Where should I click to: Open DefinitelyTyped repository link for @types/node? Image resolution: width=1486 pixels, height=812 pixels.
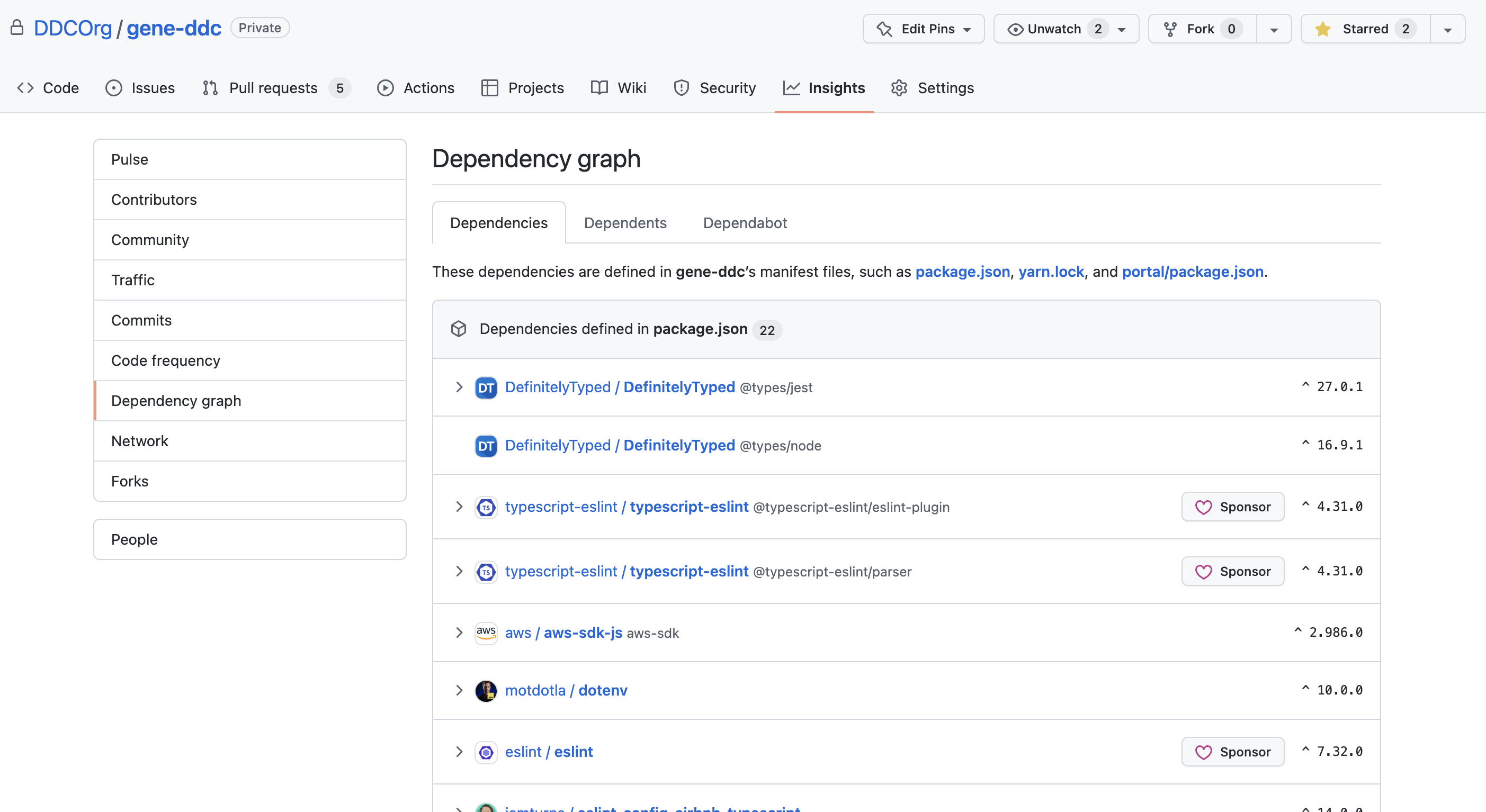(x=620, y=445)
